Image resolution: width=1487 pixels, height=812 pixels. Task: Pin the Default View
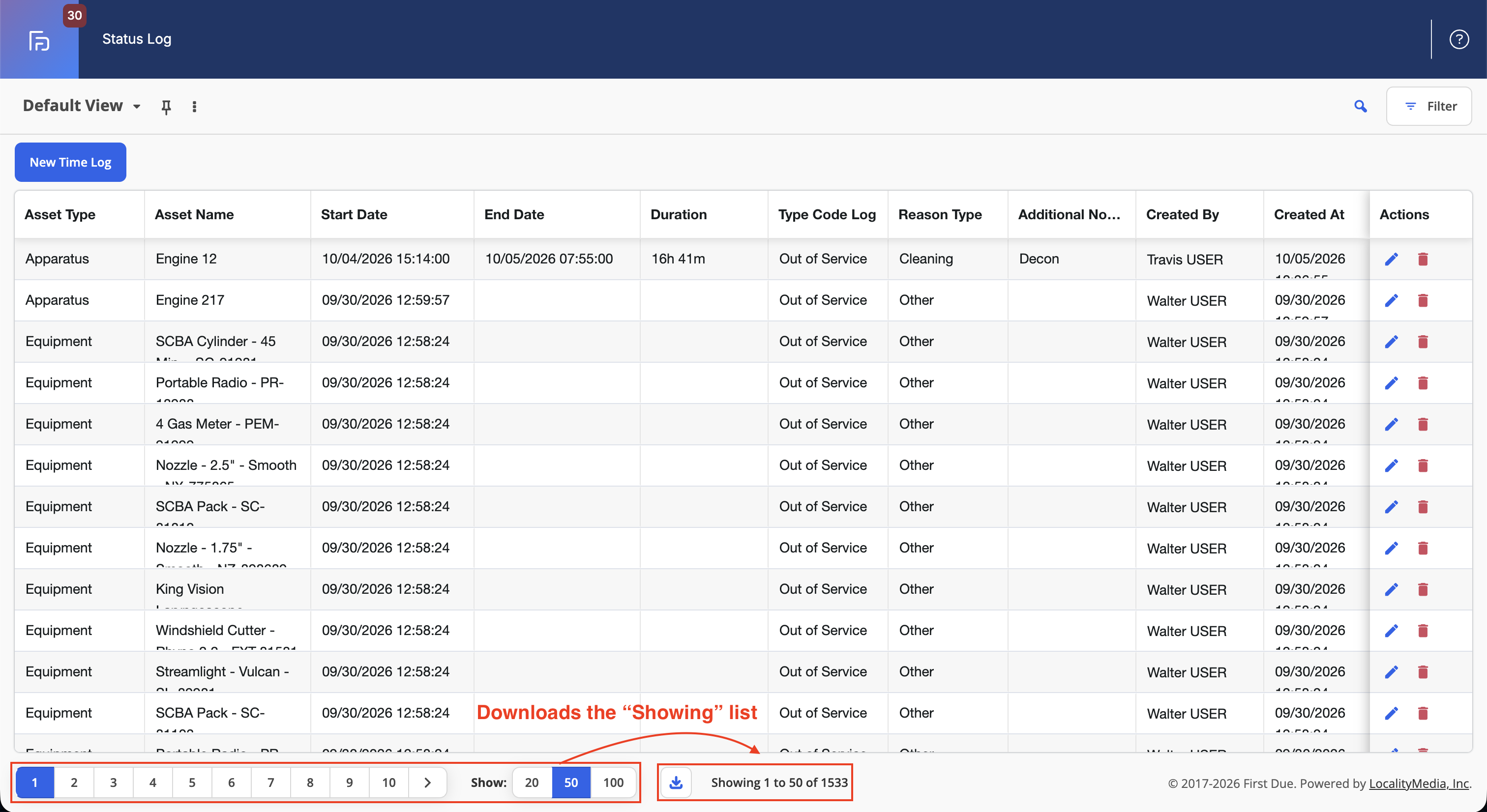click(166, 107)
